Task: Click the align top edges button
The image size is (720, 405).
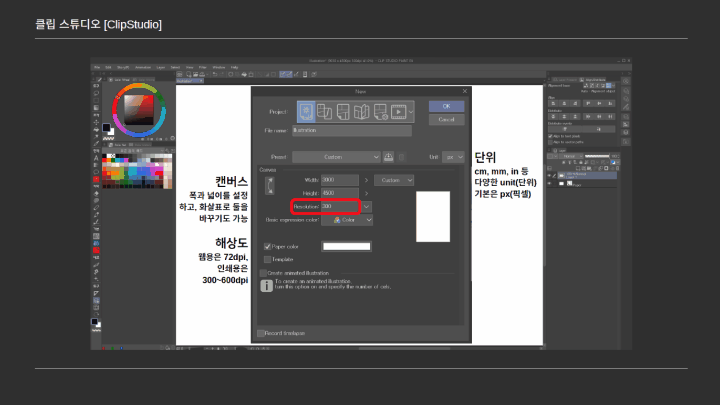Action: [x=588, y=103]
